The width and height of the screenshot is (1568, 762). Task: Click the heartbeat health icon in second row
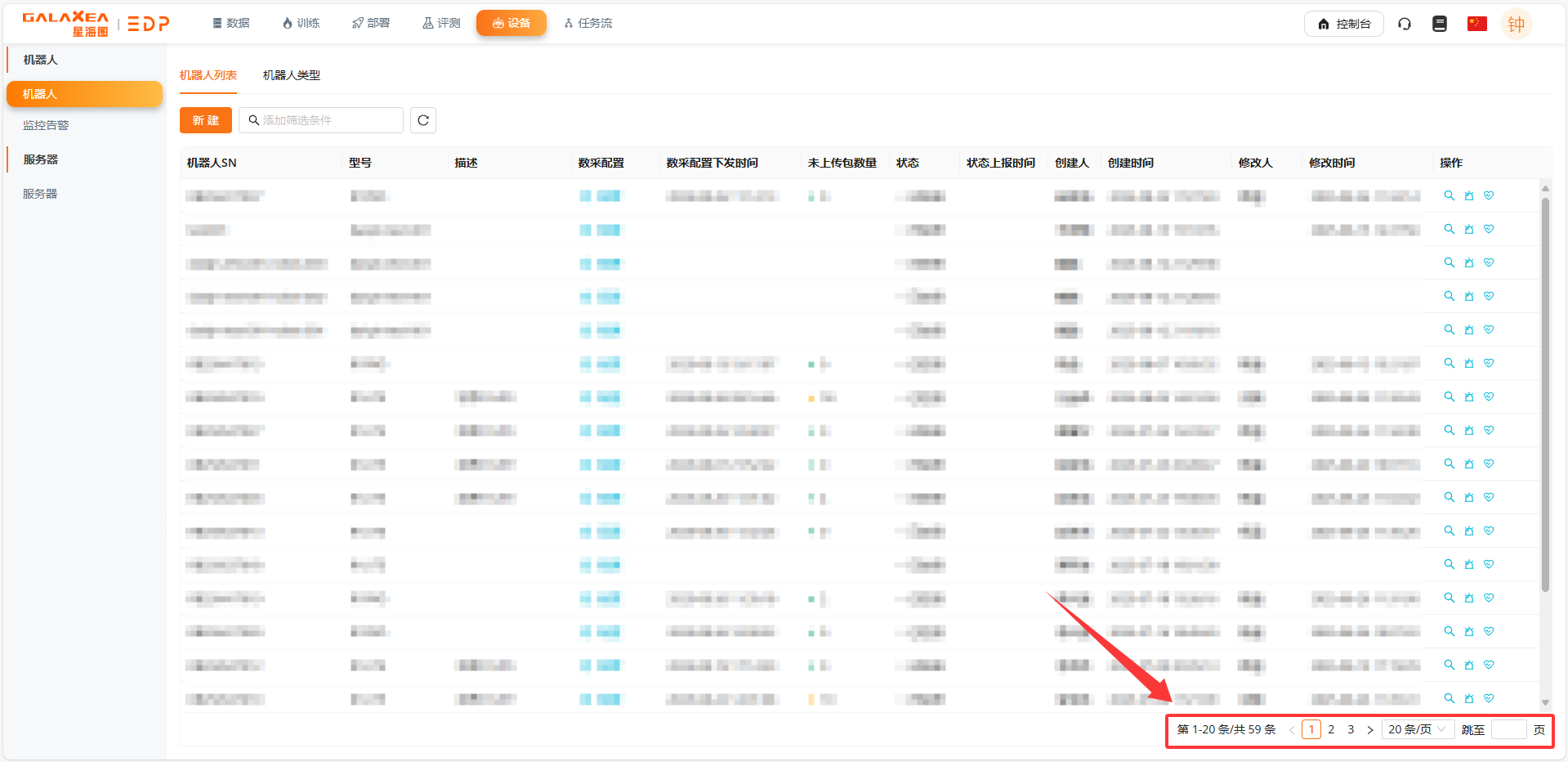[1489, 229]
